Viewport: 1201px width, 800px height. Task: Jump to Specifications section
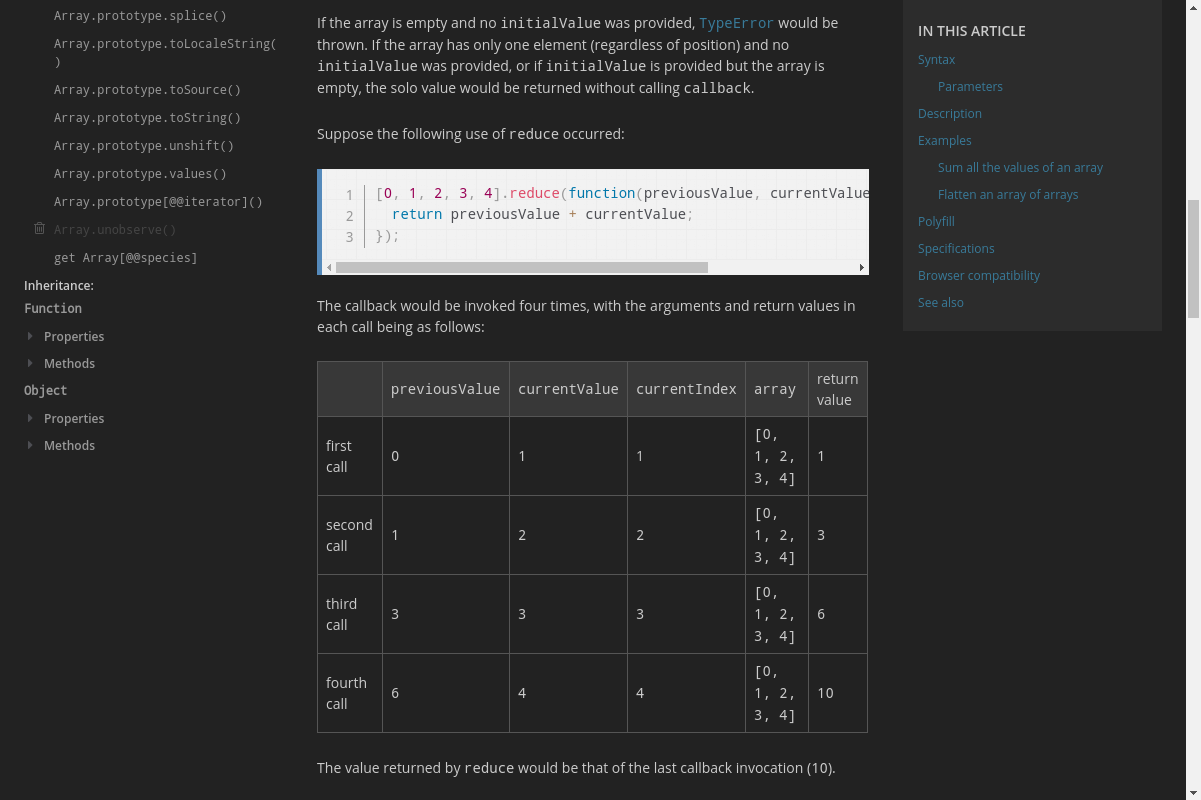(x=956, y=249)
